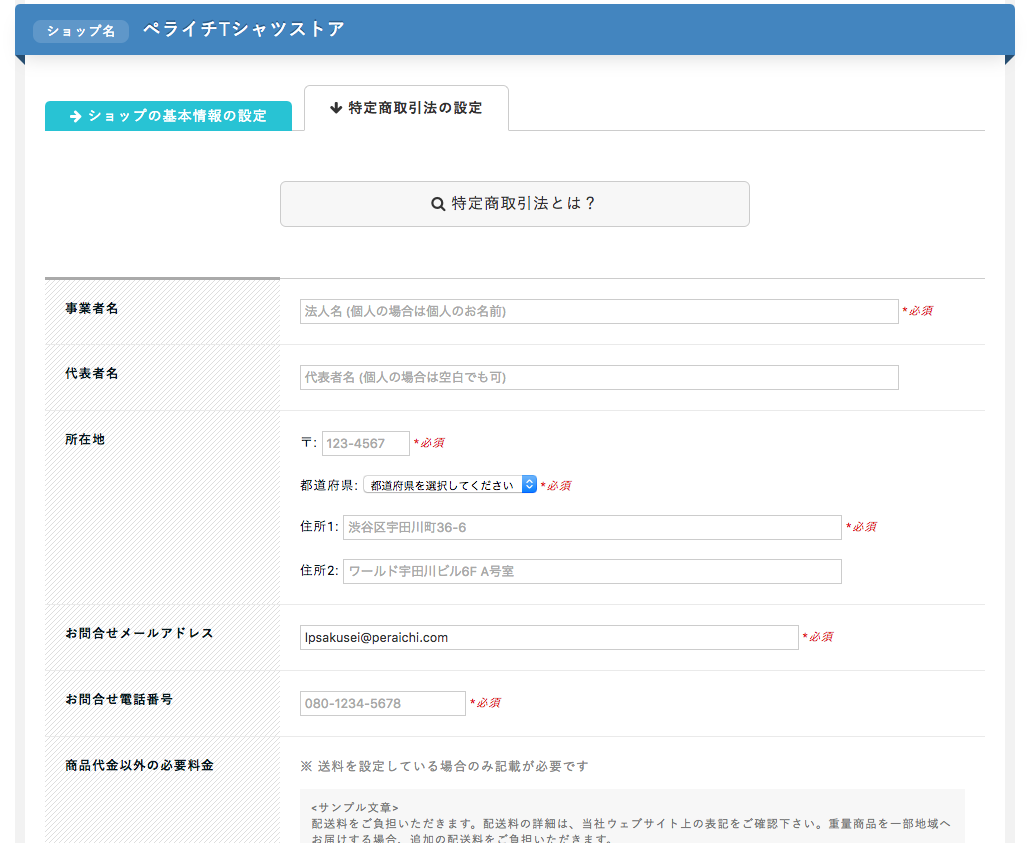1031x843 pixels.
Task: Open the 特定商取引法とは？ help button
Action: 515,203
